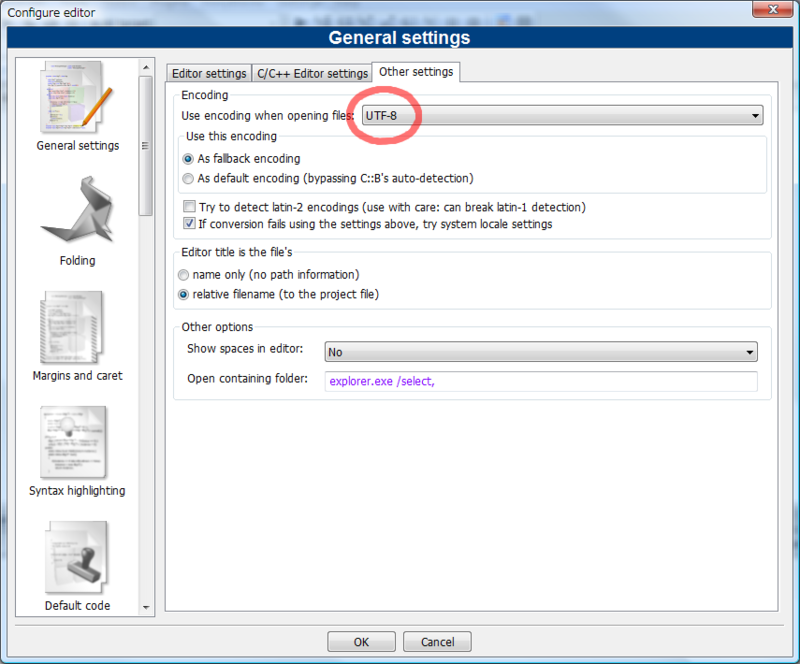The height and width of the screenshot is (664, 800).
Task: Close the Configure editor window
Action: 772,9
